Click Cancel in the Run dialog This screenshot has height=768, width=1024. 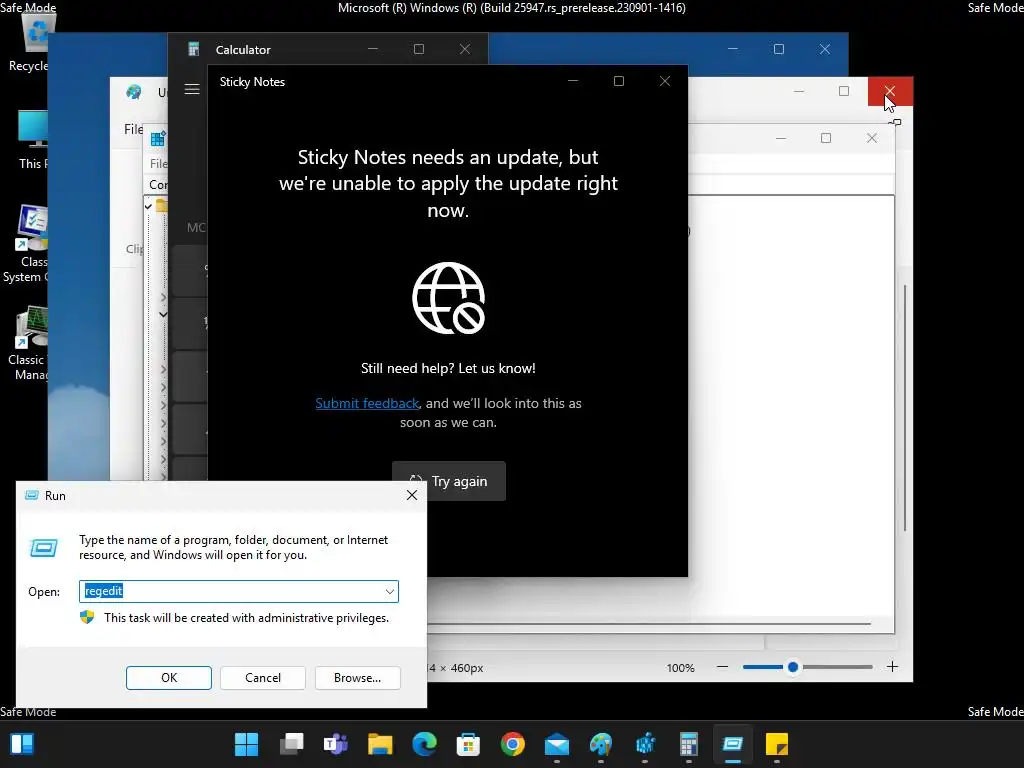[263, 678]
